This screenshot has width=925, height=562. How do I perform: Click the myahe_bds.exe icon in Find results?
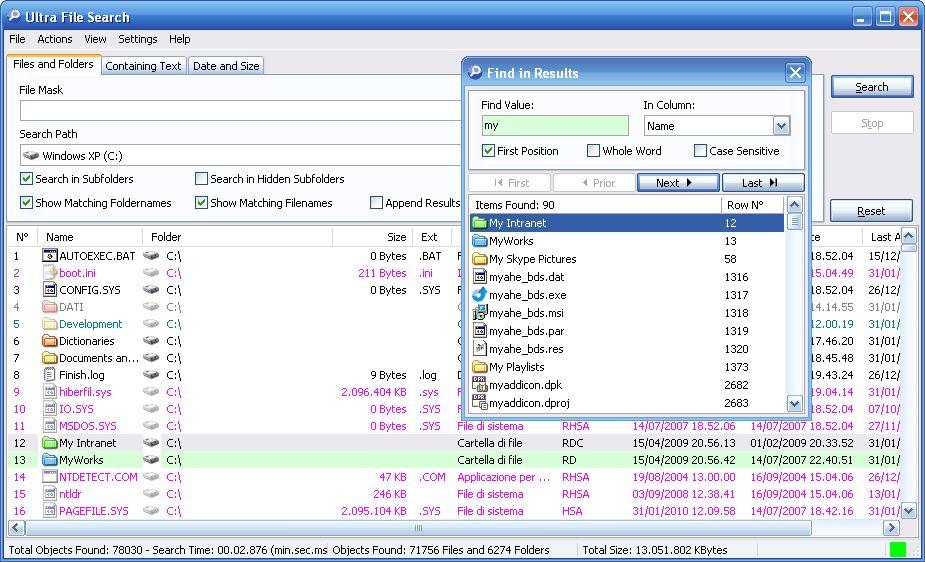tap(480, 294)
